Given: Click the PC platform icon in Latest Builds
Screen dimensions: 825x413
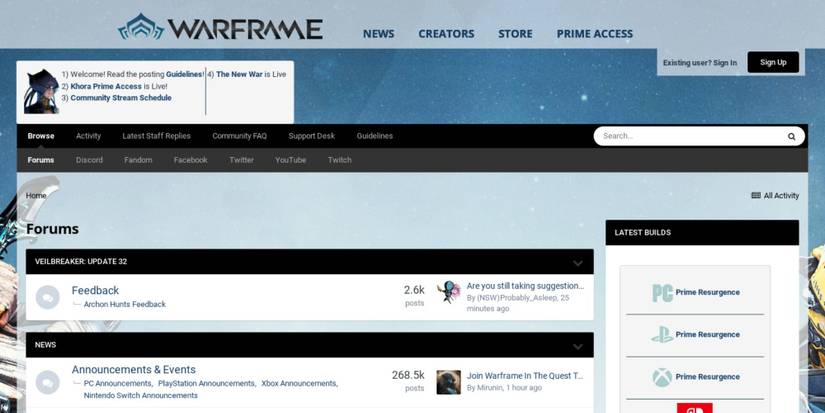Looking at the screenshot, I should pos(662,293).
